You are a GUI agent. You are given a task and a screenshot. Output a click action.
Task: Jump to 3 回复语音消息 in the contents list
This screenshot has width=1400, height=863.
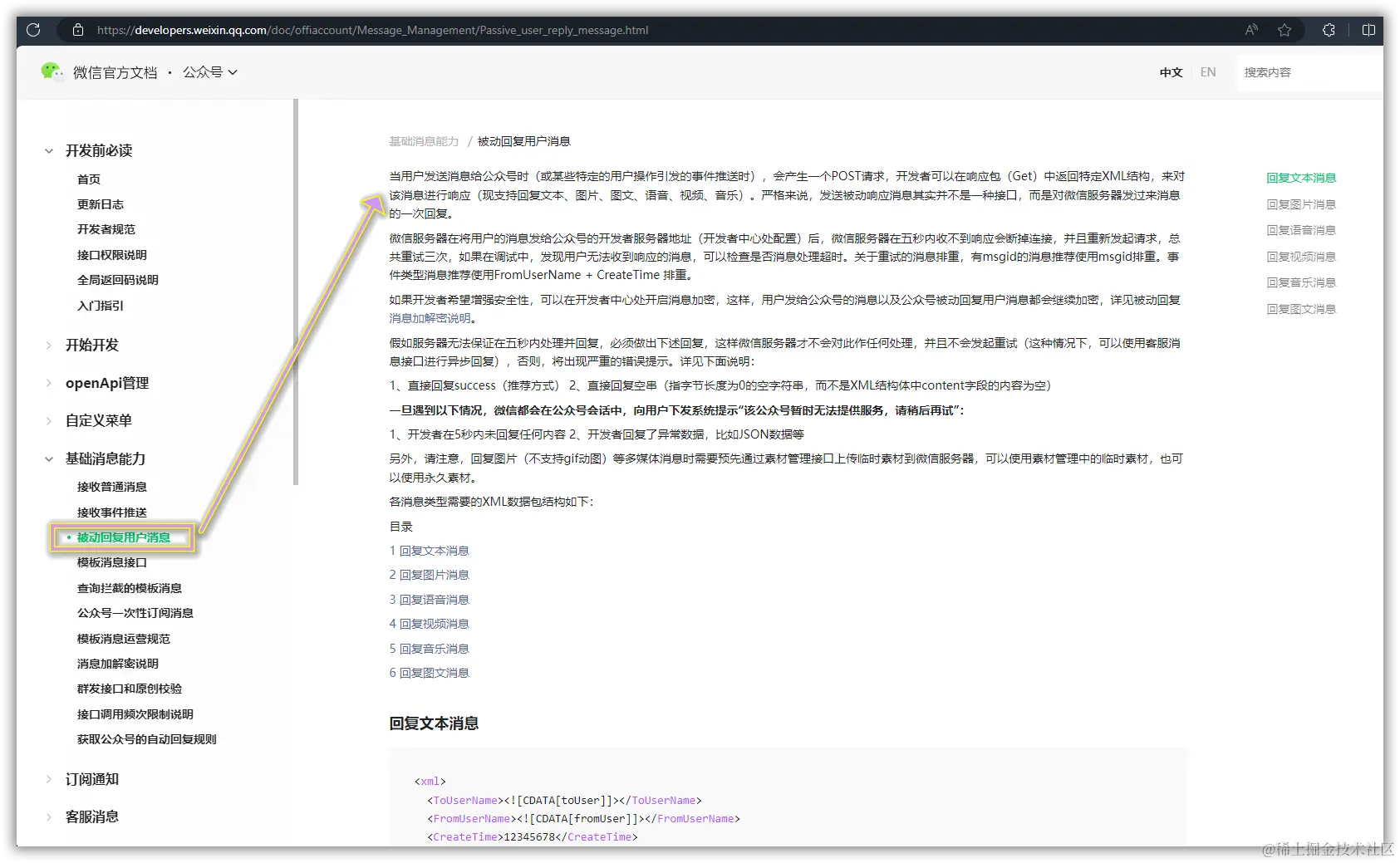pyautogui.click(x=430, y=600)
